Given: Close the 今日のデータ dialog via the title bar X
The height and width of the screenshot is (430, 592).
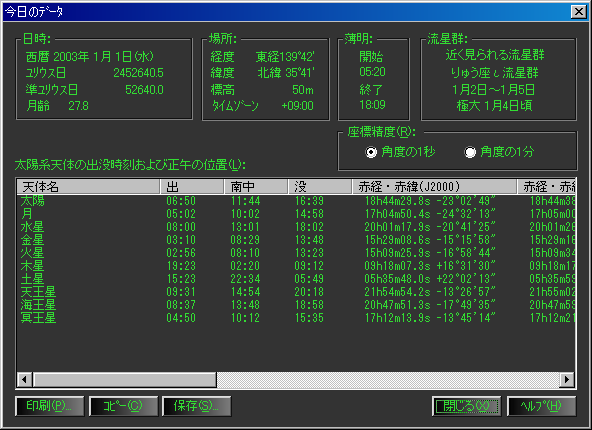Looking at the screenshot, I should [x=579, y=12].
